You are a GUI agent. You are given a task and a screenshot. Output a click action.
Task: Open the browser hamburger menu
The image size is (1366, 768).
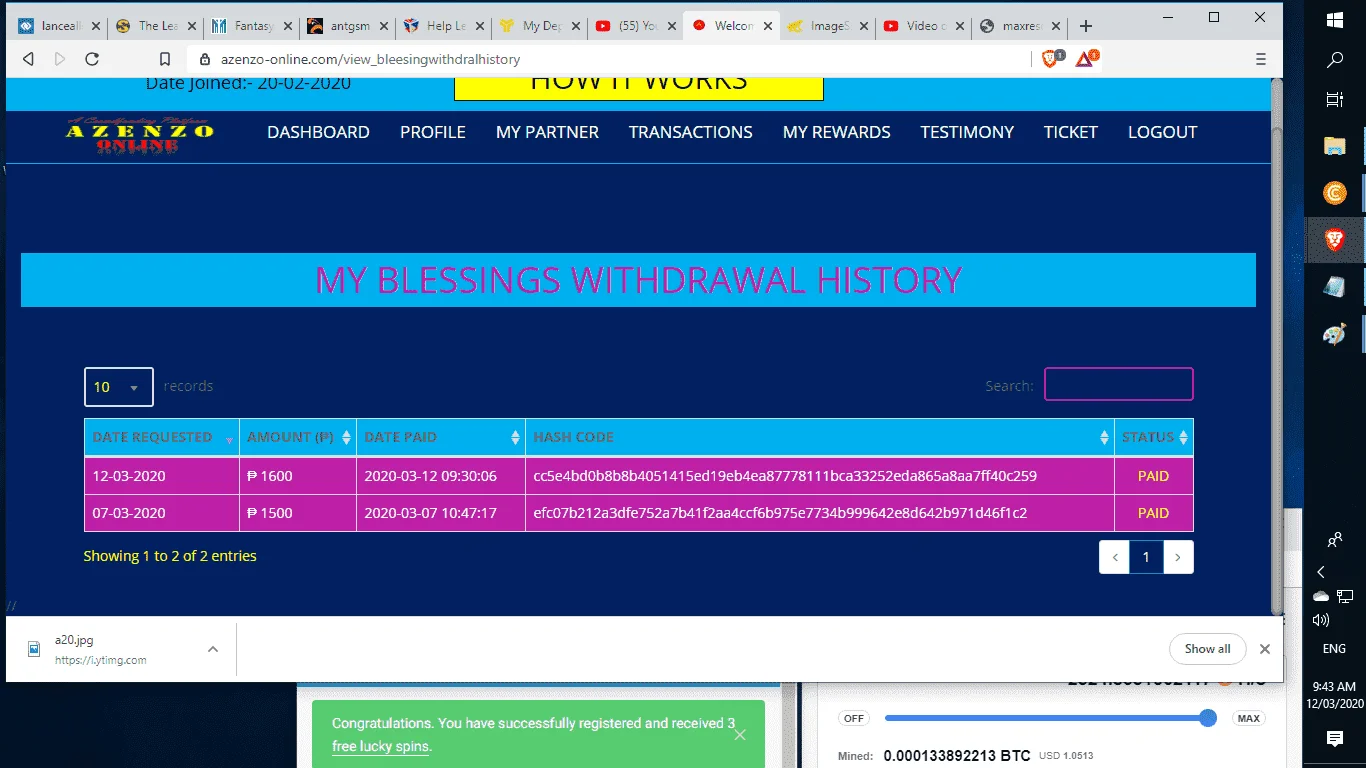click(1260, 59)
